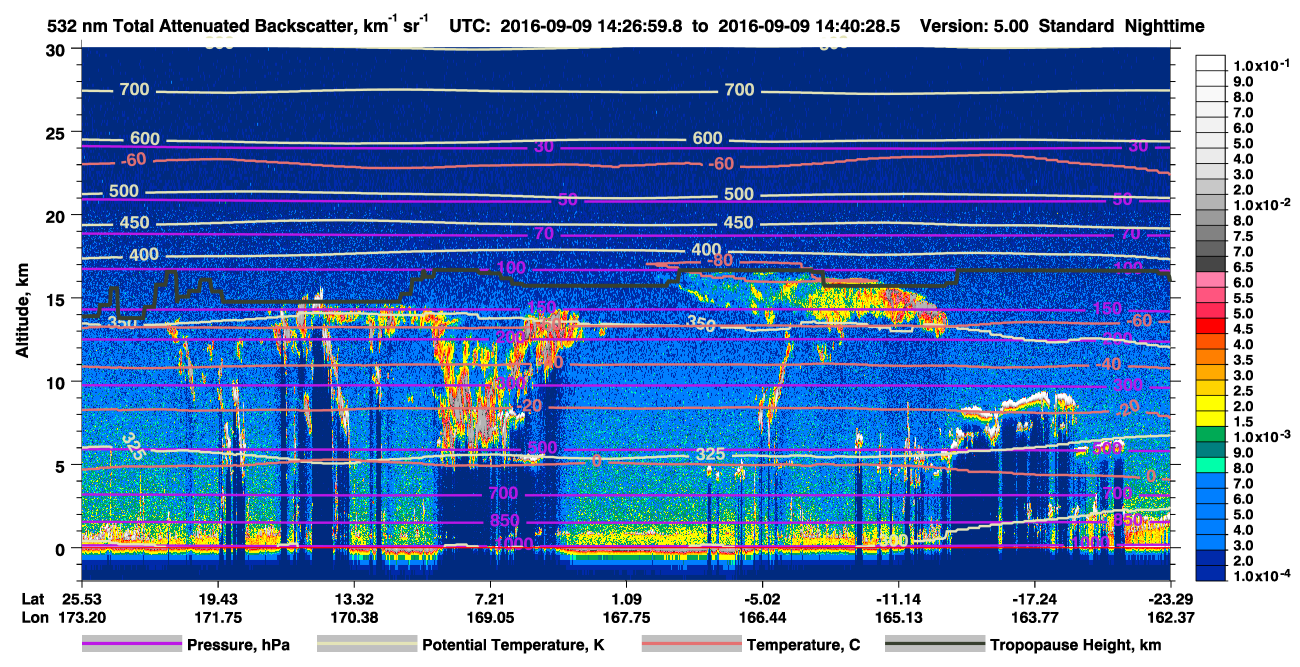Click latitude value '-17.24'
The width and height of the screenshot is (1300, 667).
coord(1035,598)
